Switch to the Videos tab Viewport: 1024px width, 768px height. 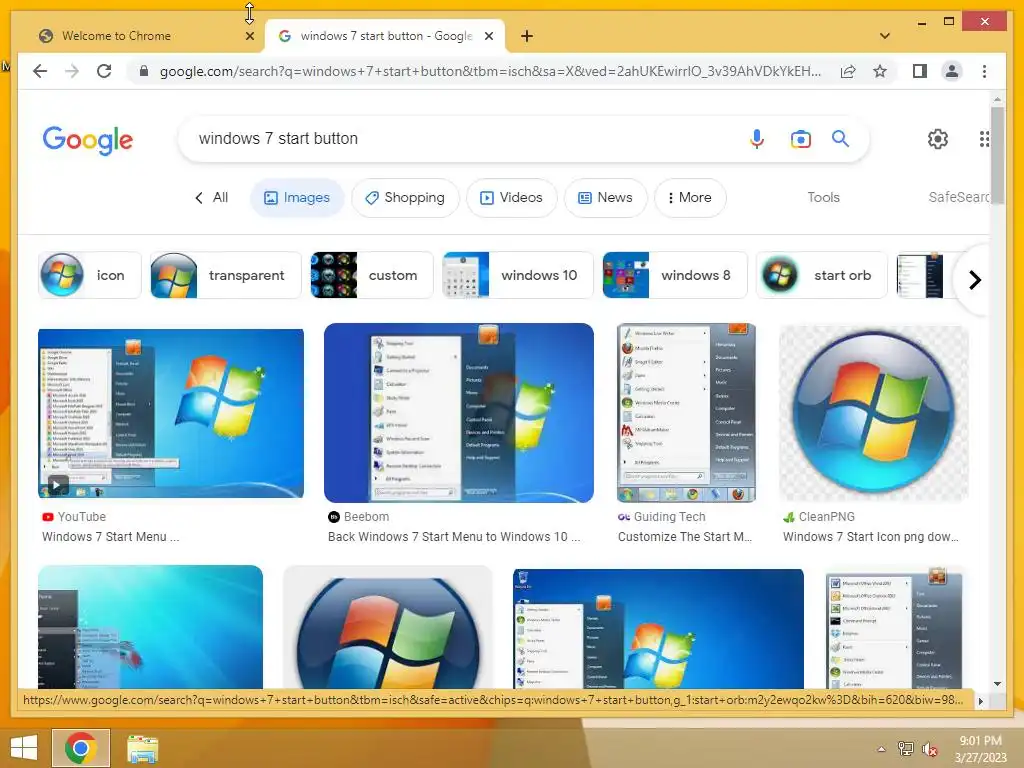511,197
